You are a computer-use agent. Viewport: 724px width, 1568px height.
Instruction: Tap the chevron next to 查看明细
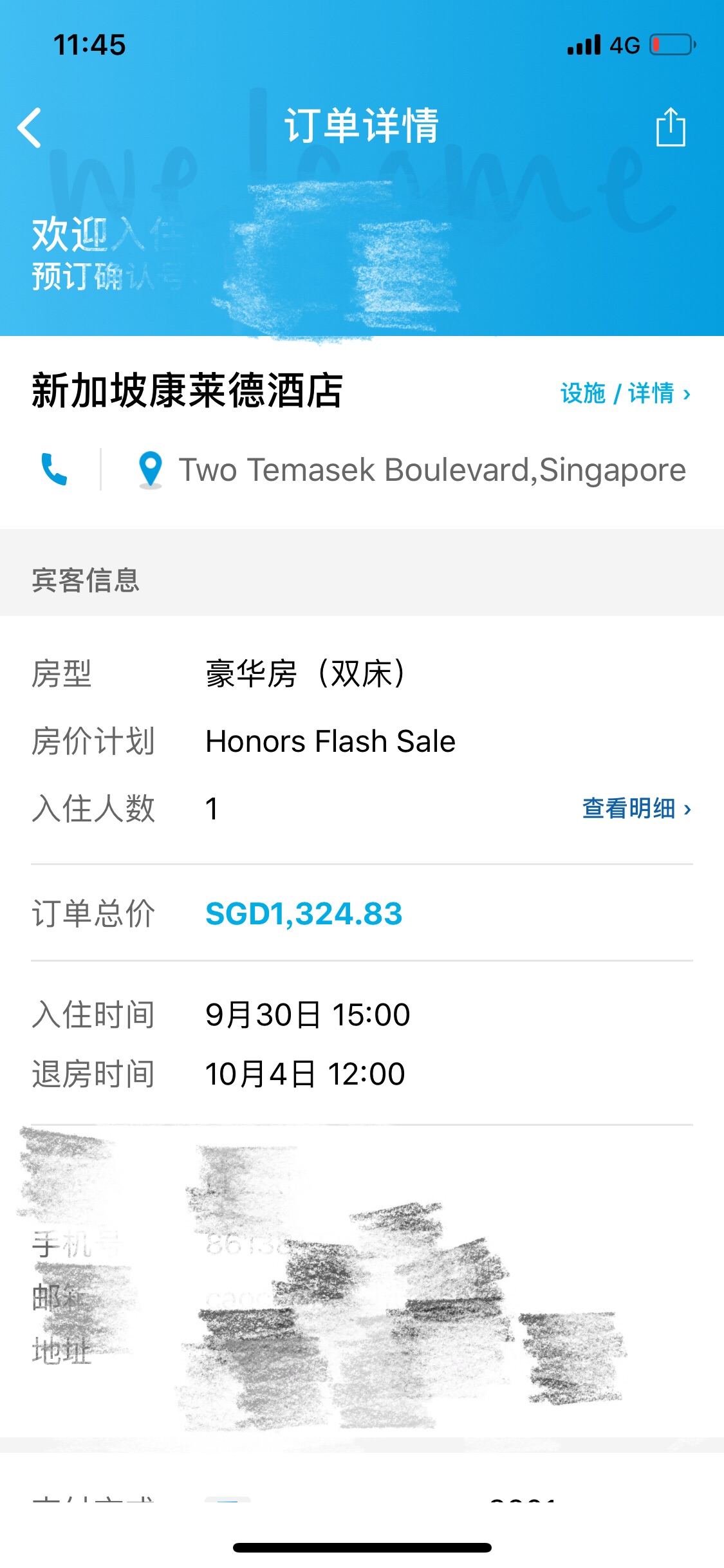687,809
